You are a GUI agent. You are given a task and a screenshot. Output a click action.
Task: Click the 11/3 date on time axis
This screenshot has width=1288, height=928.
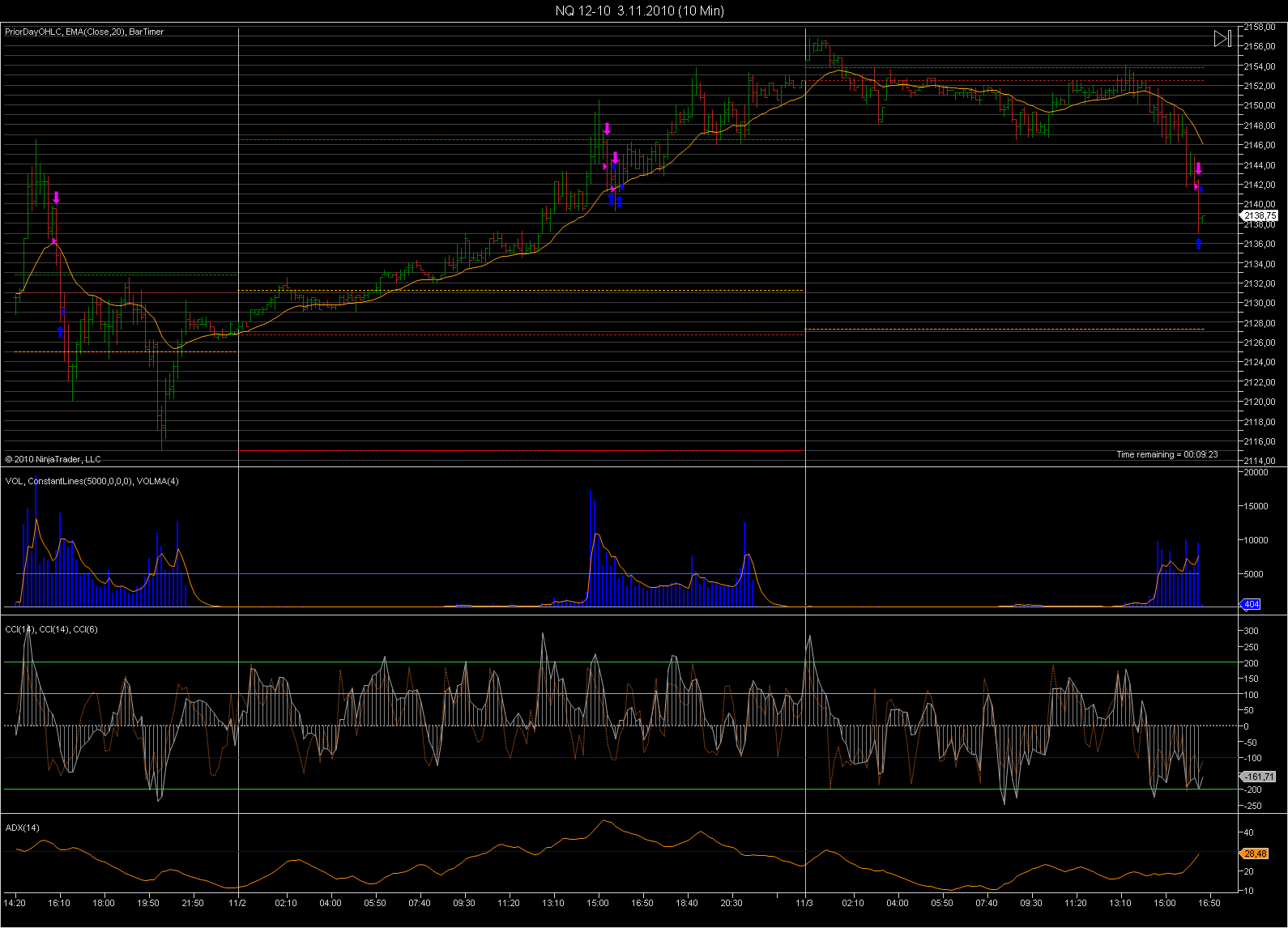804,903
